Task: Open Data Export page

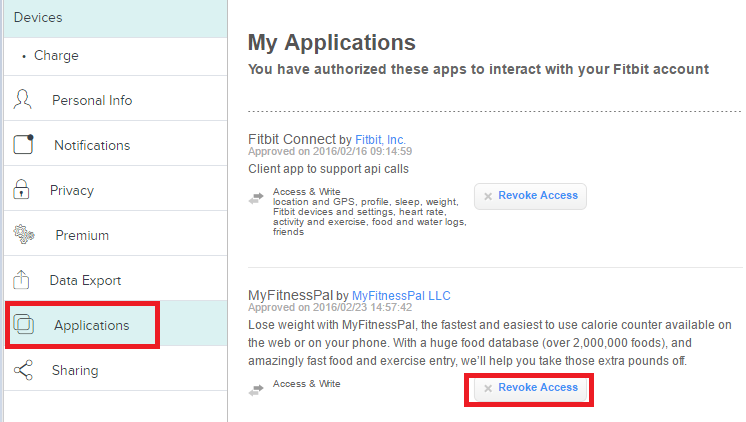Action: point(85,280)
